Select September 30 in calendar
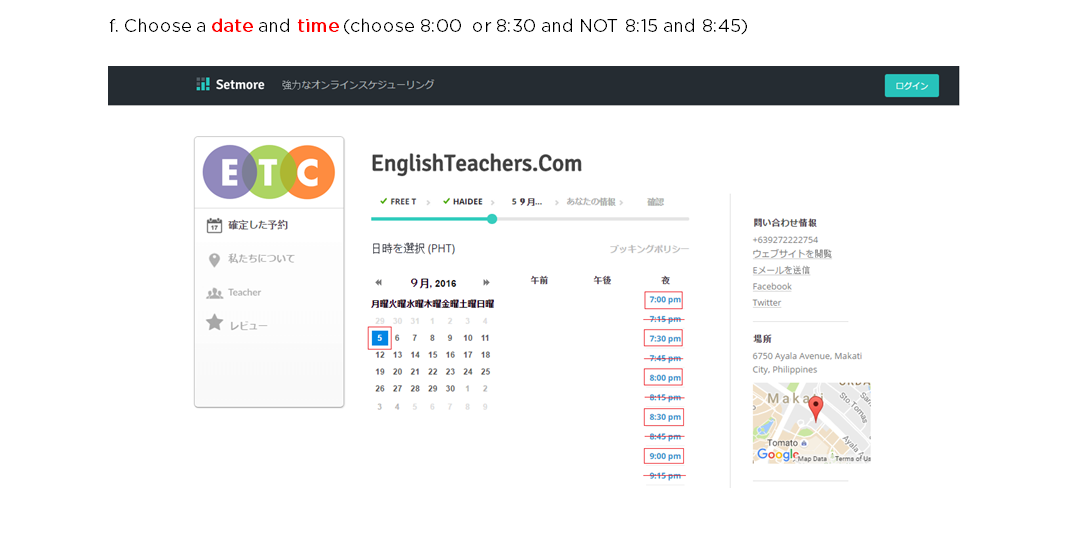Image resolution: width=1068 pixels, height=539 pixels. click(450, 389)
